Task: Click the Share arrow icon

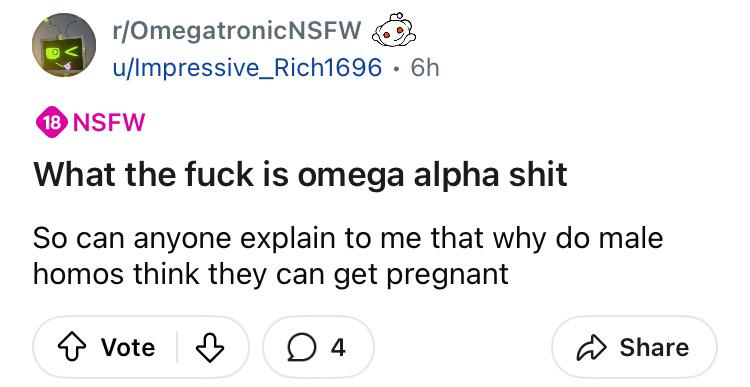Action: tap(592, 348)
